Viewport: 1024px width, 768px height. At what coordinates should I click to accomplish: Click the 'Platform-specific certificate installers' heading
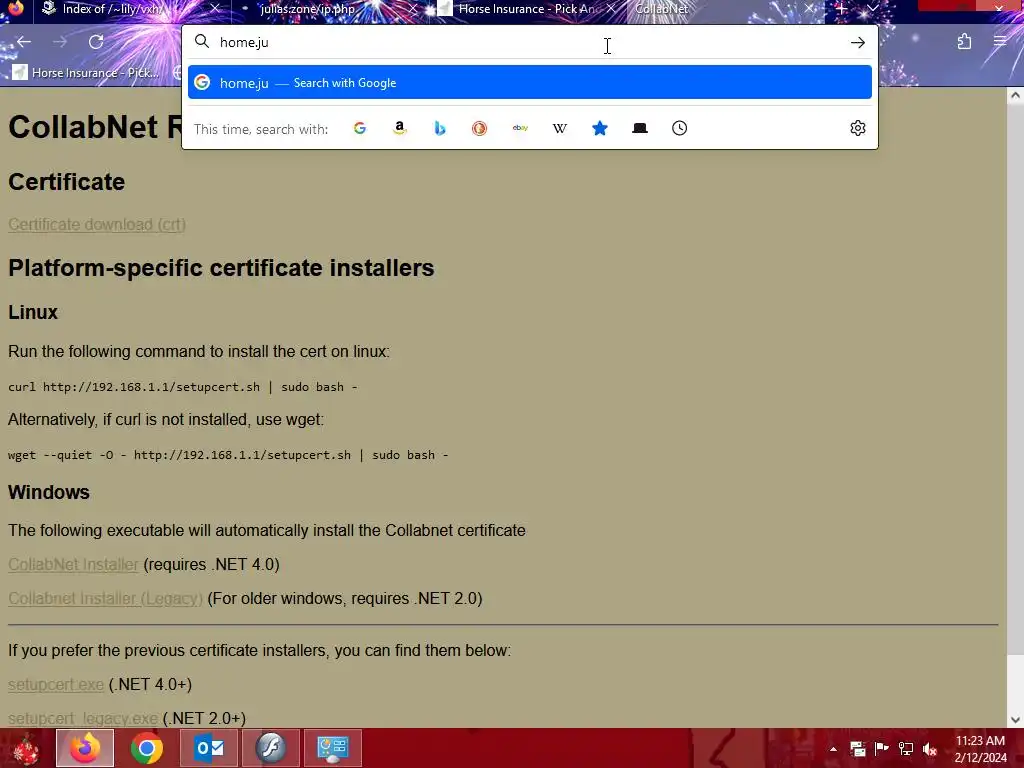coord(221,268)
